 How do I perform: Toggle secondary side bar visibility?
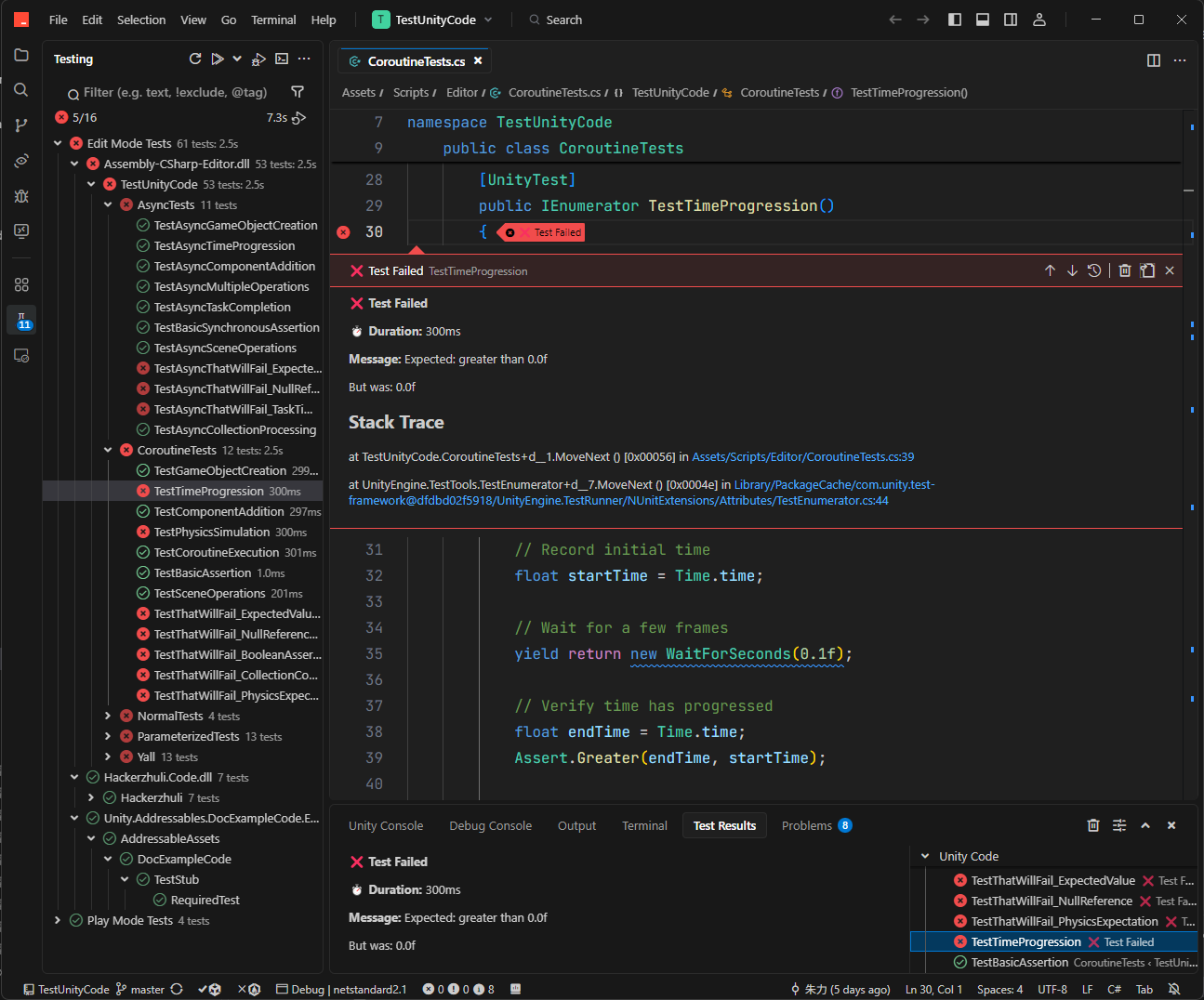click(1011, 20)
